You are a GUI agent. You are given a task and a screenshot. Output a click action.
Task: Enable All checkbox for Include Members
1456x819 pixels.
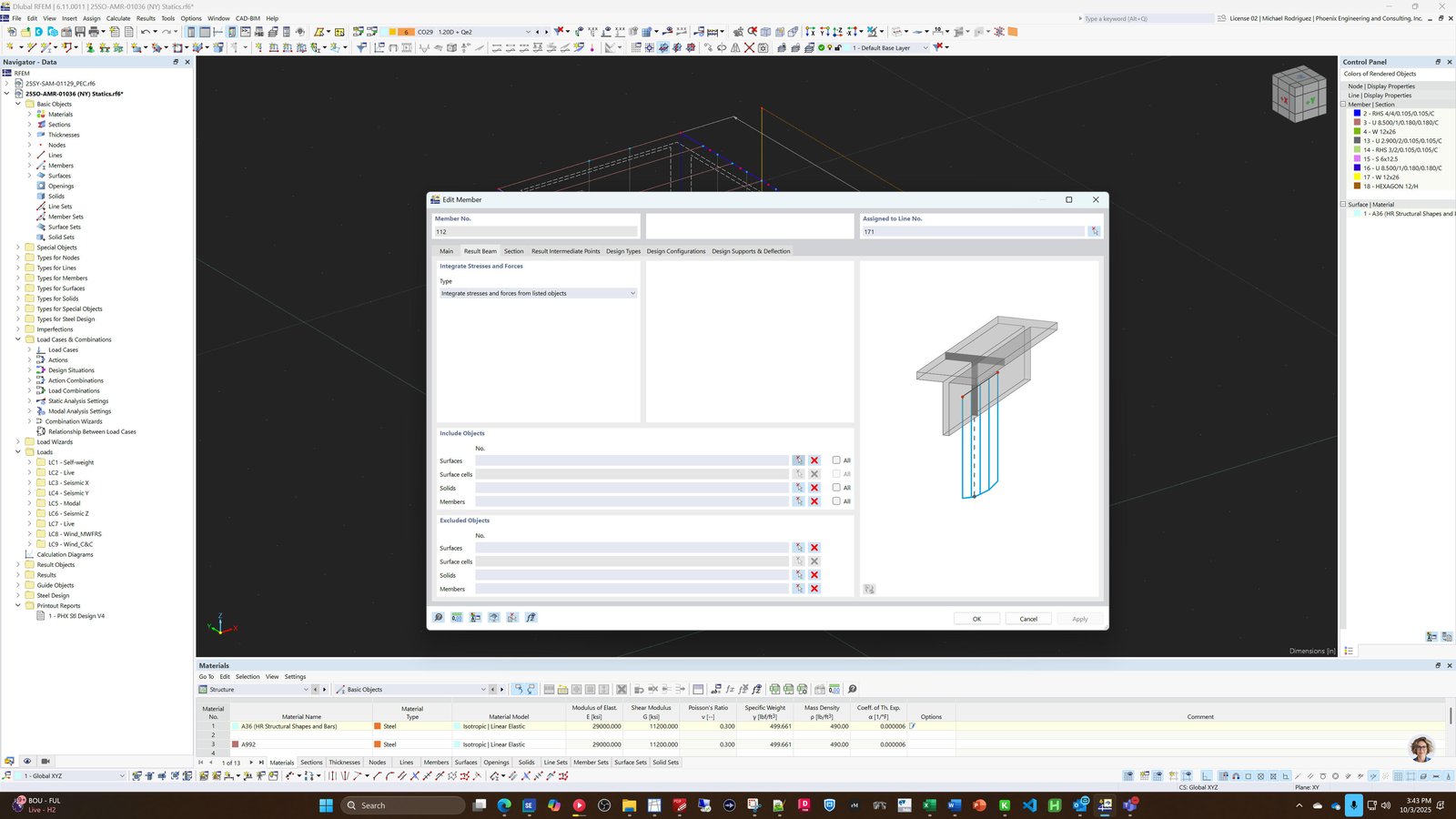point(836,501)
